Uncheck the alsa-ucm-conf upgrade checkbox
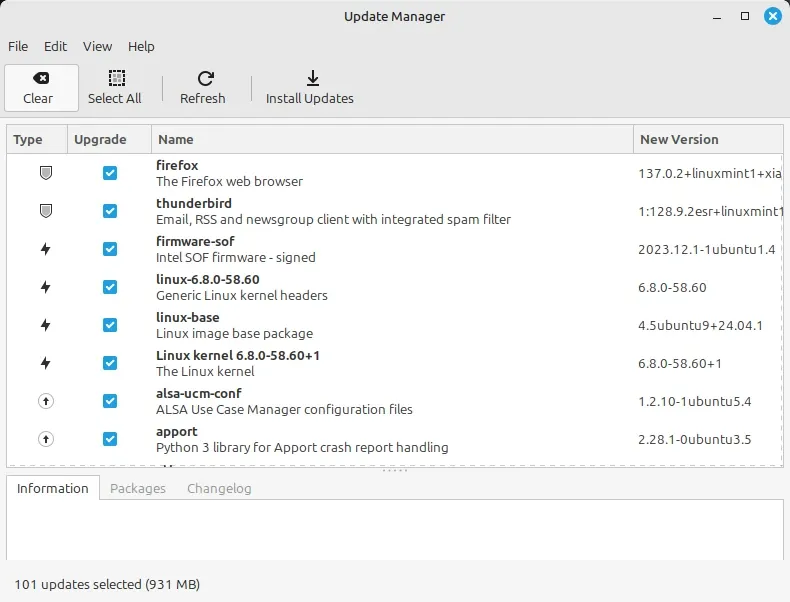Viewport: 790px width, 602px height. point(110,401)
